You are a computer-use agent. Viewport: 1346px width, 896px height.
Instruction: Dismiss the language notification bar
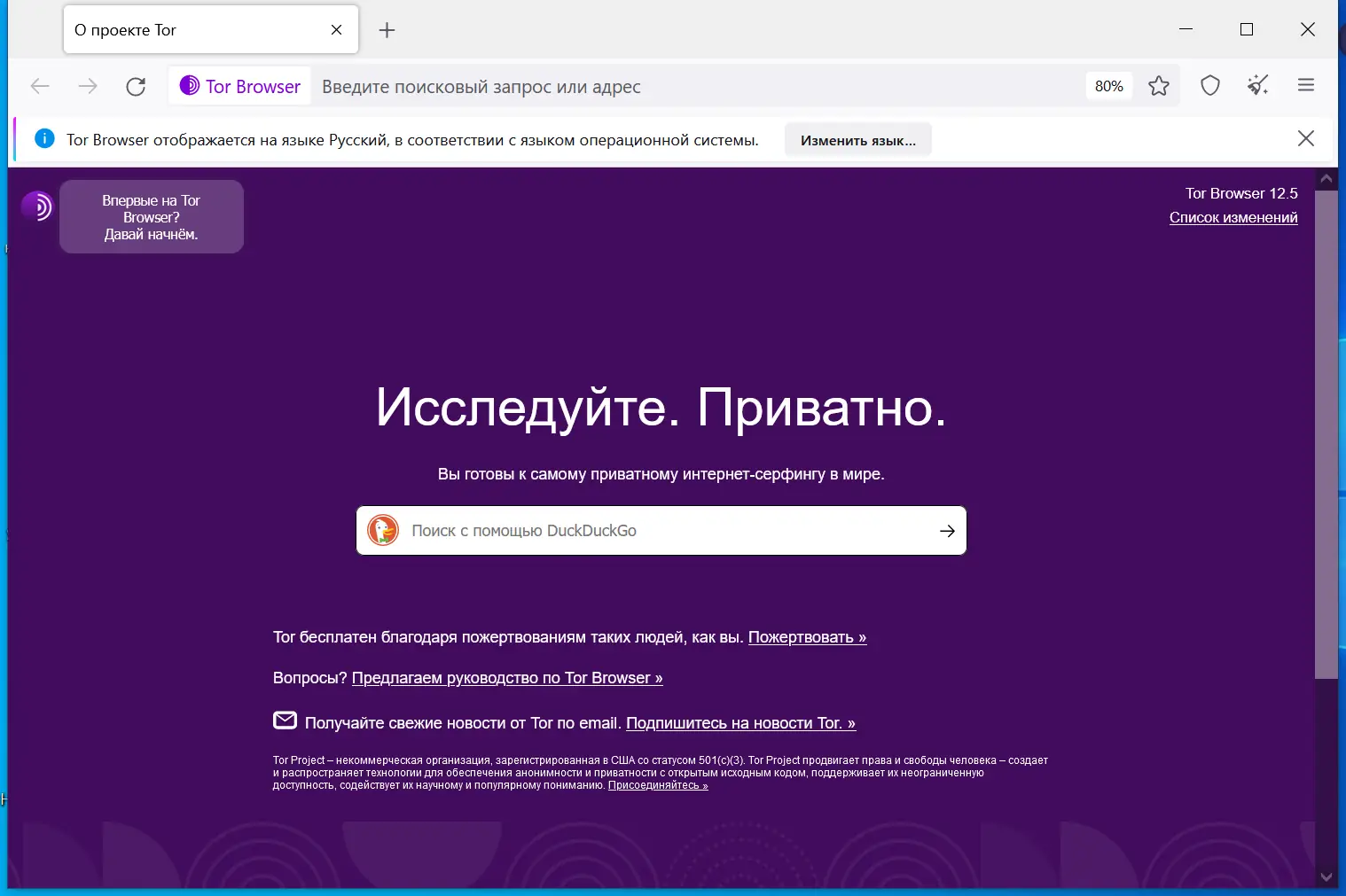click(1305, 138)
